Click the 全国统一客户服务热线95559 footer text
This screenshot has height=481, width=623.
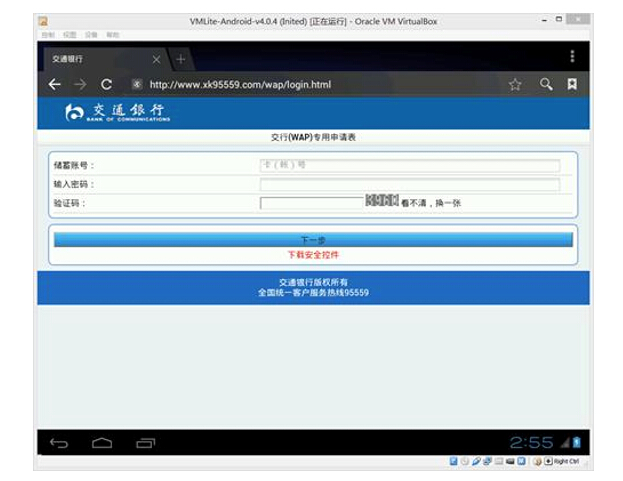(x=313, y=293)
